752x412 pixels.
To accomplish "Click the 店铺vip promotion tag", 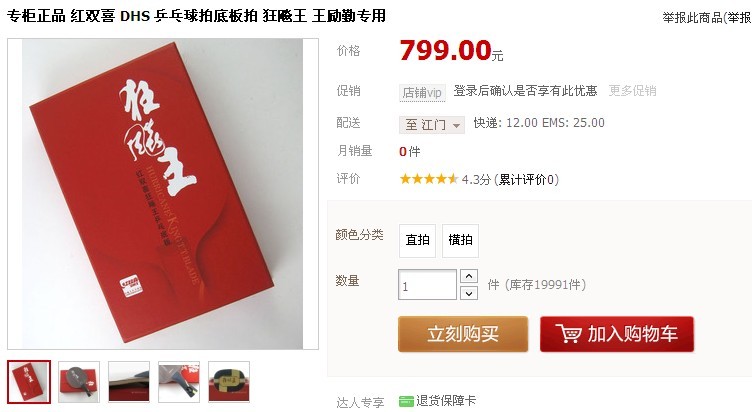I will click(422, 92).
